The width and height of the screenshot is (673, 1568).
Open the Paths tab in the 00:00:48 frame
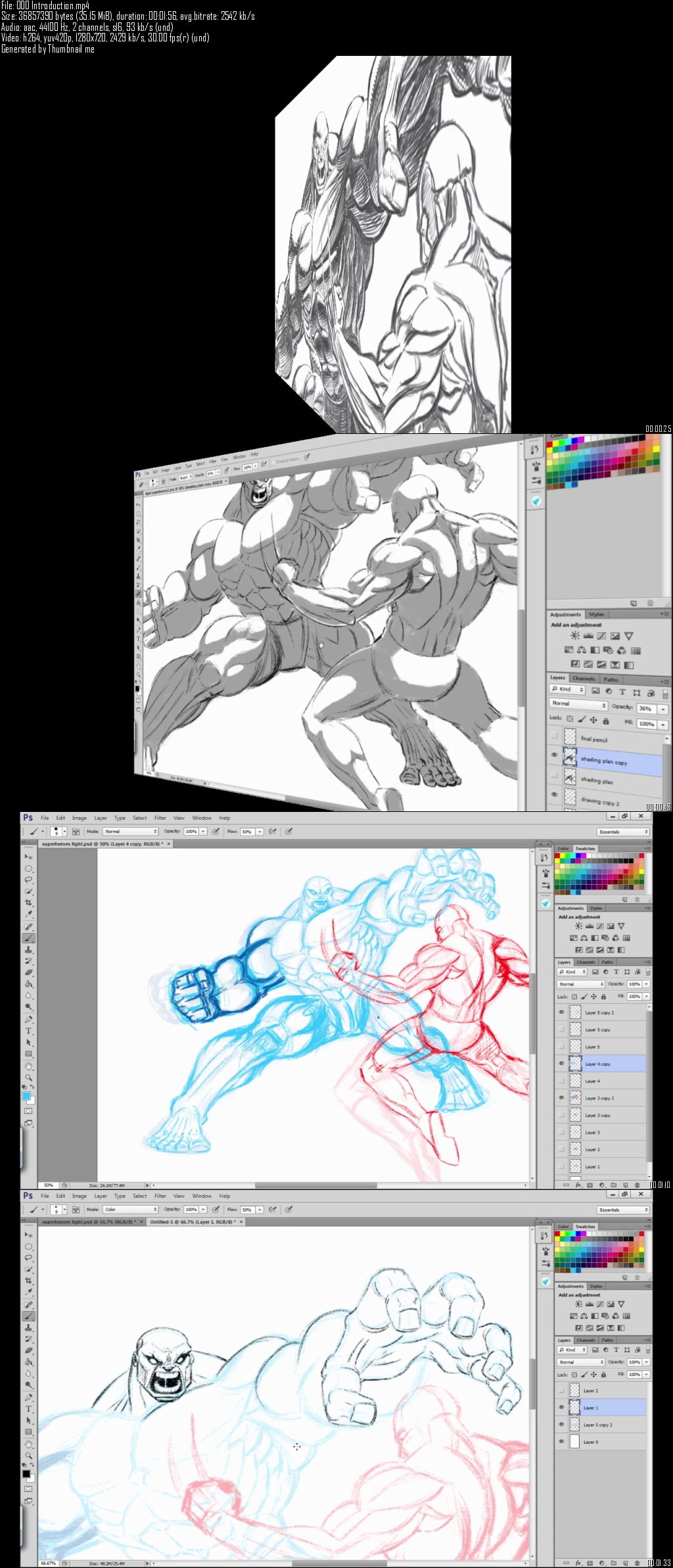tap(611, 679)
